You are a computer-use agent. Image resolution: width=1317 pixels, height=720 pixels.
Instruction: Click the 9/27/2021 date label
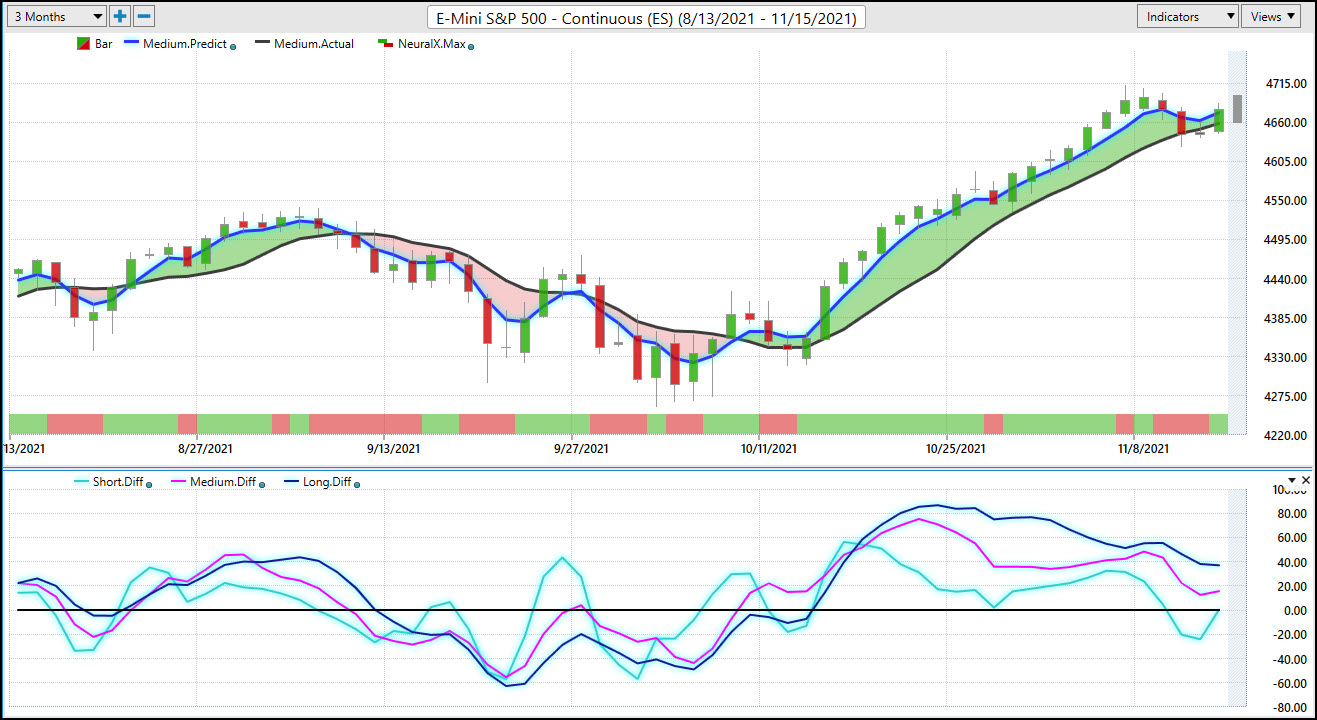[x=581, y=450]
